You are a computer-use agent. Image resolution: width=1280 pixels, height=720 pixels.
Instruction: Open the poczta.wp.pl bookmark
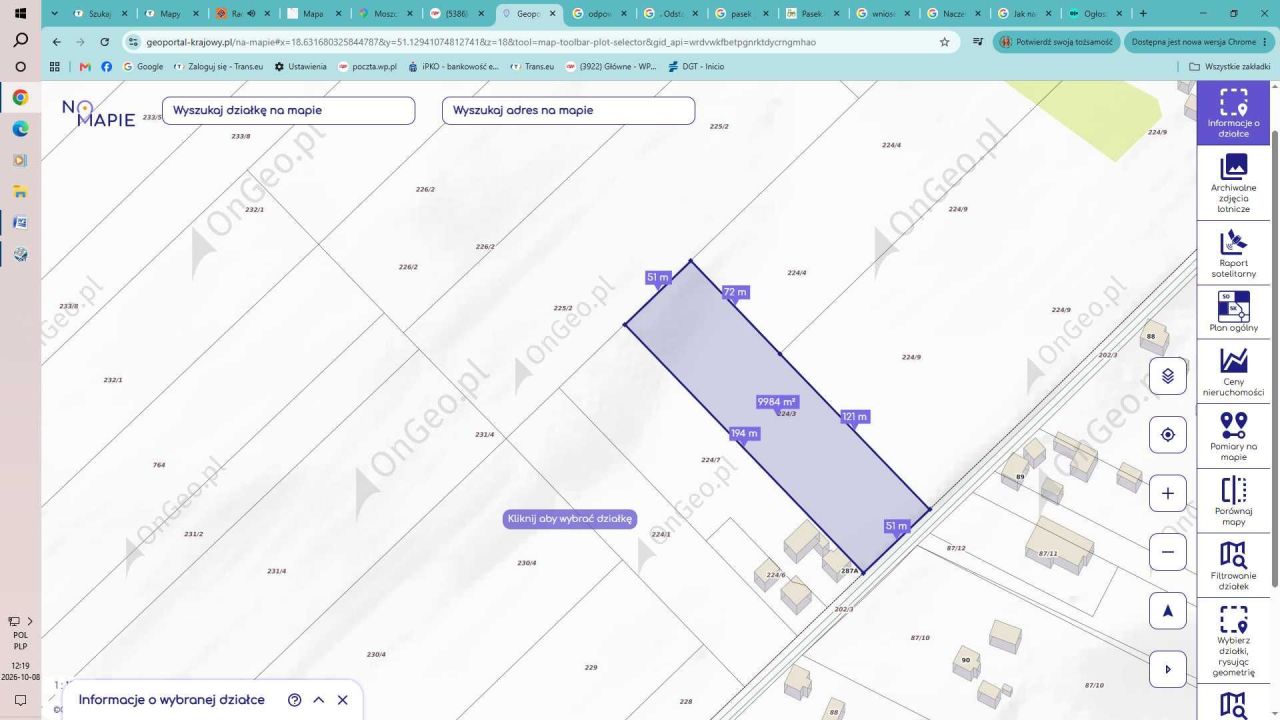(x=367, y=66)
